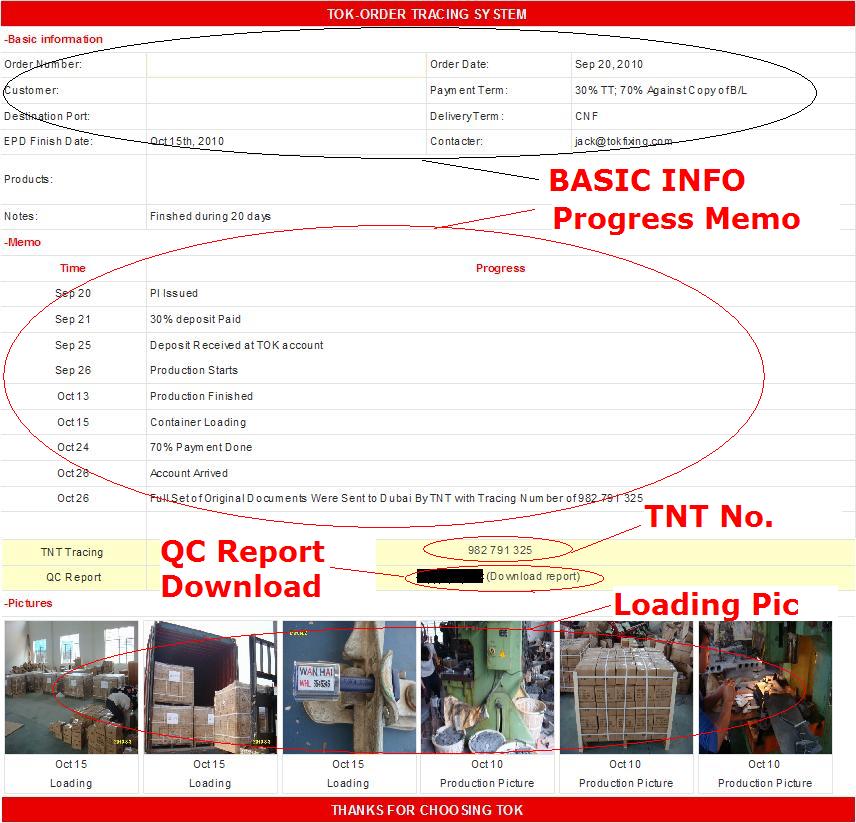Screen dimensions: 856x823
Task: Click the 'PI Issued' memo entry
Action: pos(174,294)
